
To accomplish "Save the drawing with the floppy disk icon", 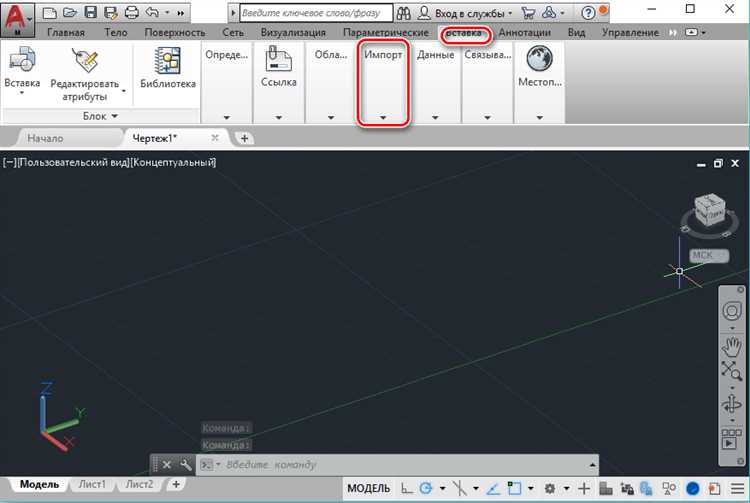I will pyautogui.click(x=90, y=13).
